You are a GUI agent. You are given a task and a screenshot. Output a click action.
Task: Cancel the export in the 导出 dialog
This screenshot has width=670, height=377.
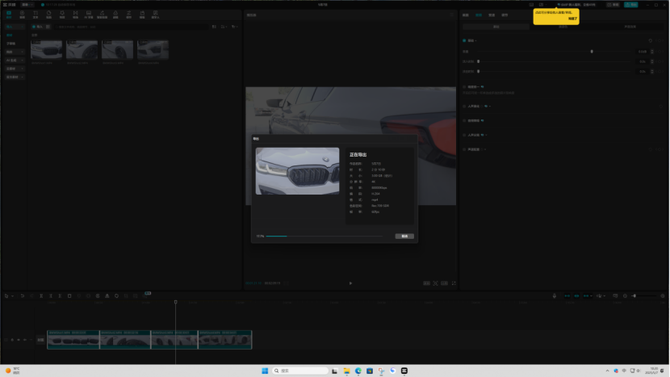coord(404,236)
